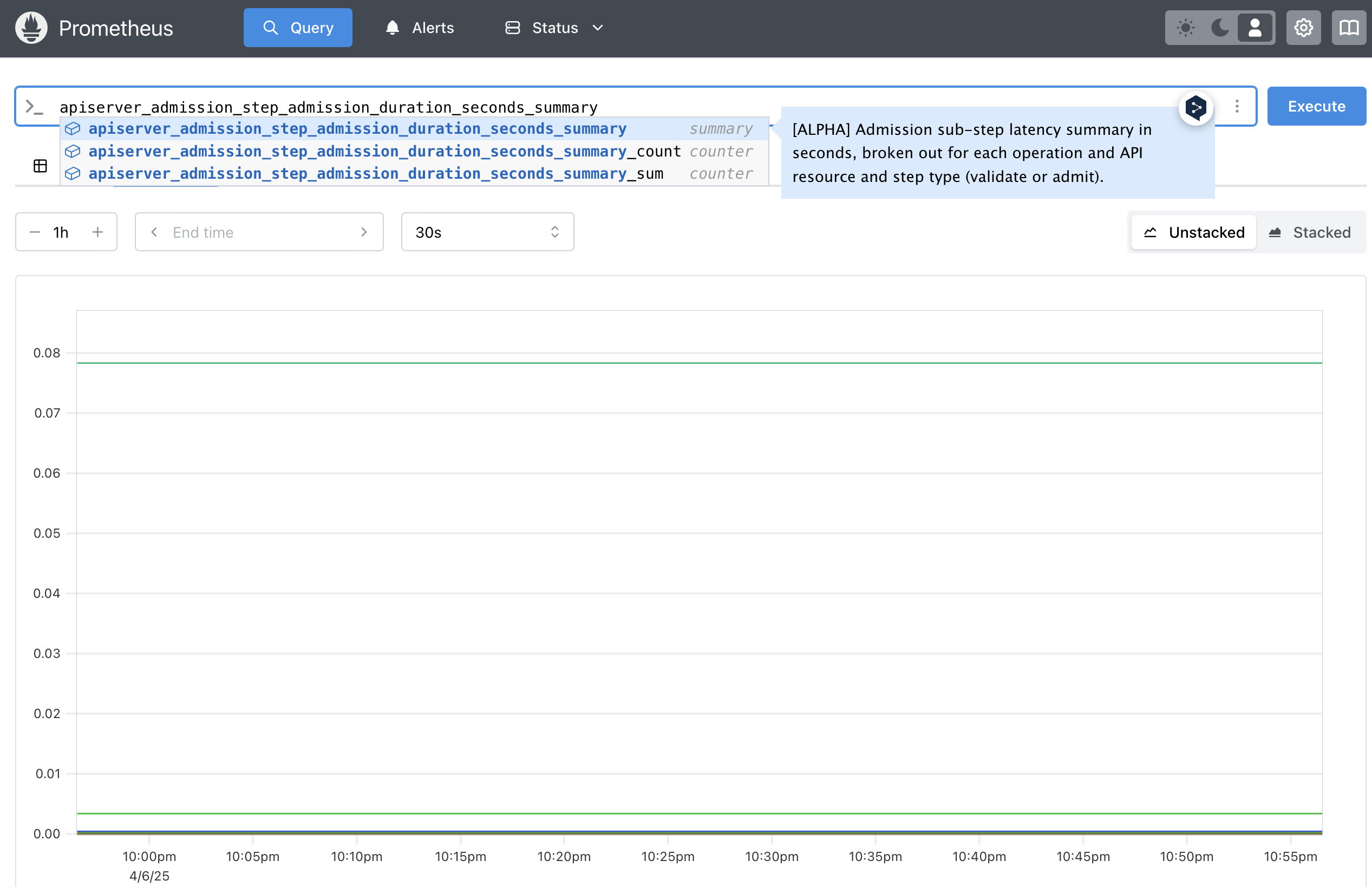Switch to light theme sun icon

click(1185, 28)
